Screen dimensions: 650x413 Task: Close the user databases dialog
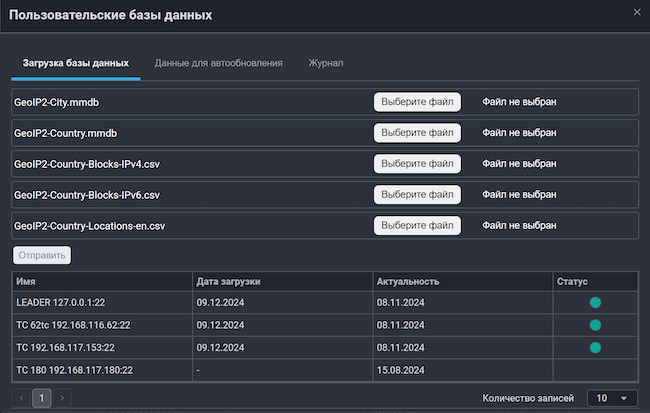pyautogui.click(x=638, y=12)
